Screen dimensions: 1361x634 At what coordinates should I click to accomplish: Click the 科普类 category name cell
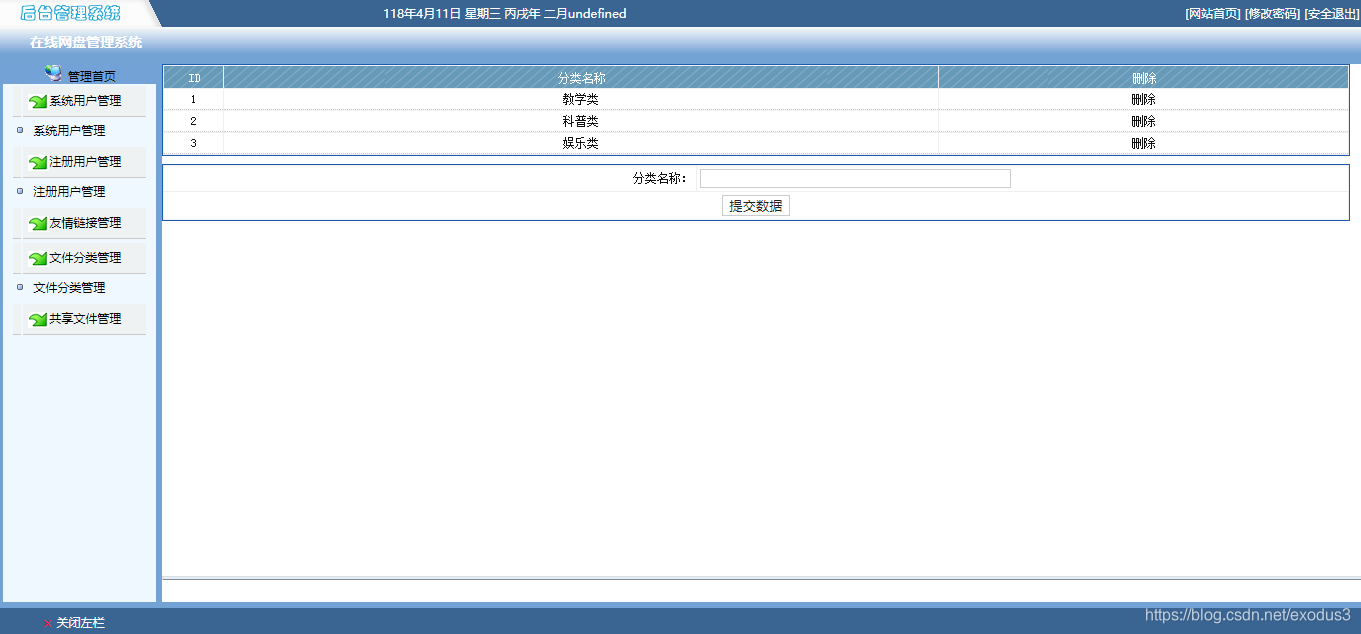click(x=581, y=122)
